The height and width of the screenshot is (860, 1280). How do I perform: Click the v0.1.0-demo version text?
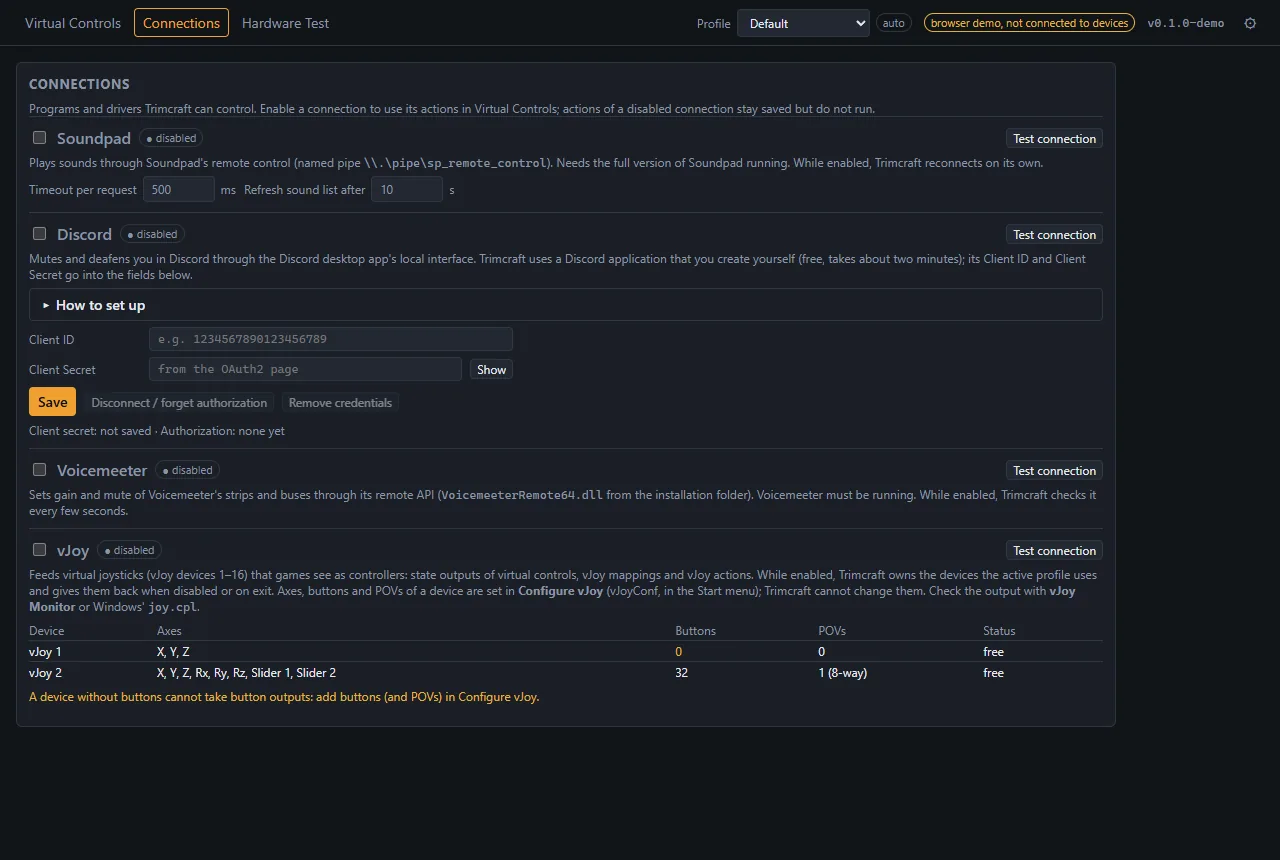click(1185, 23)
